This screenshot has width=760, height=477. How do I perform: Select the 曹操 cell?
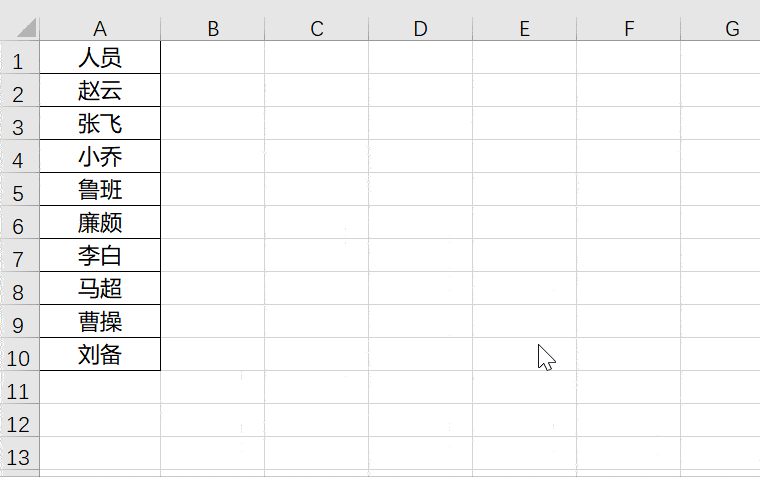tap(100, 322)
